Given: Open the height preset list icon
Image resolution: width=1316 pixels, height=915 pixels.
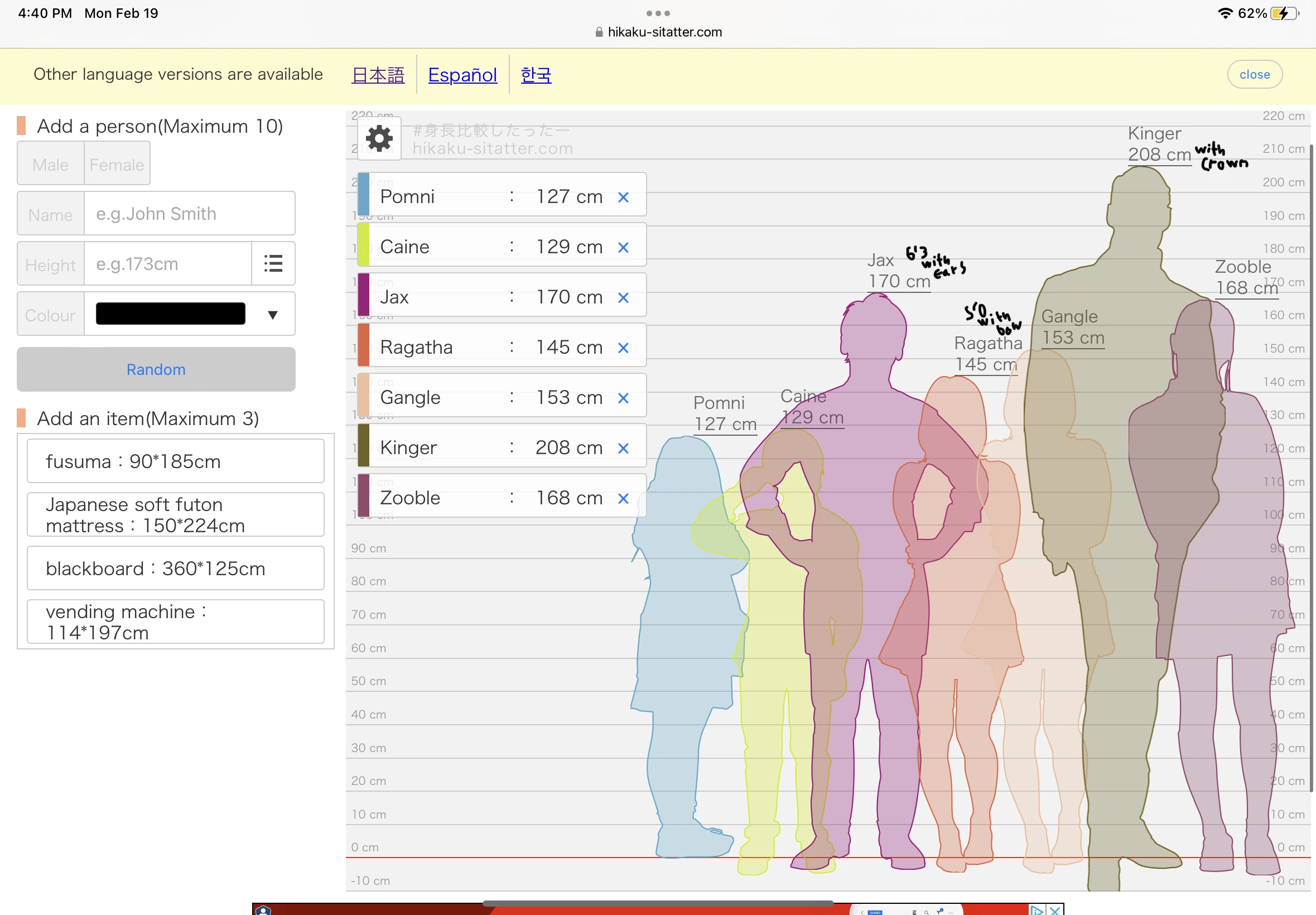Looking at the screenshot, I should click(x=273, y=263).
